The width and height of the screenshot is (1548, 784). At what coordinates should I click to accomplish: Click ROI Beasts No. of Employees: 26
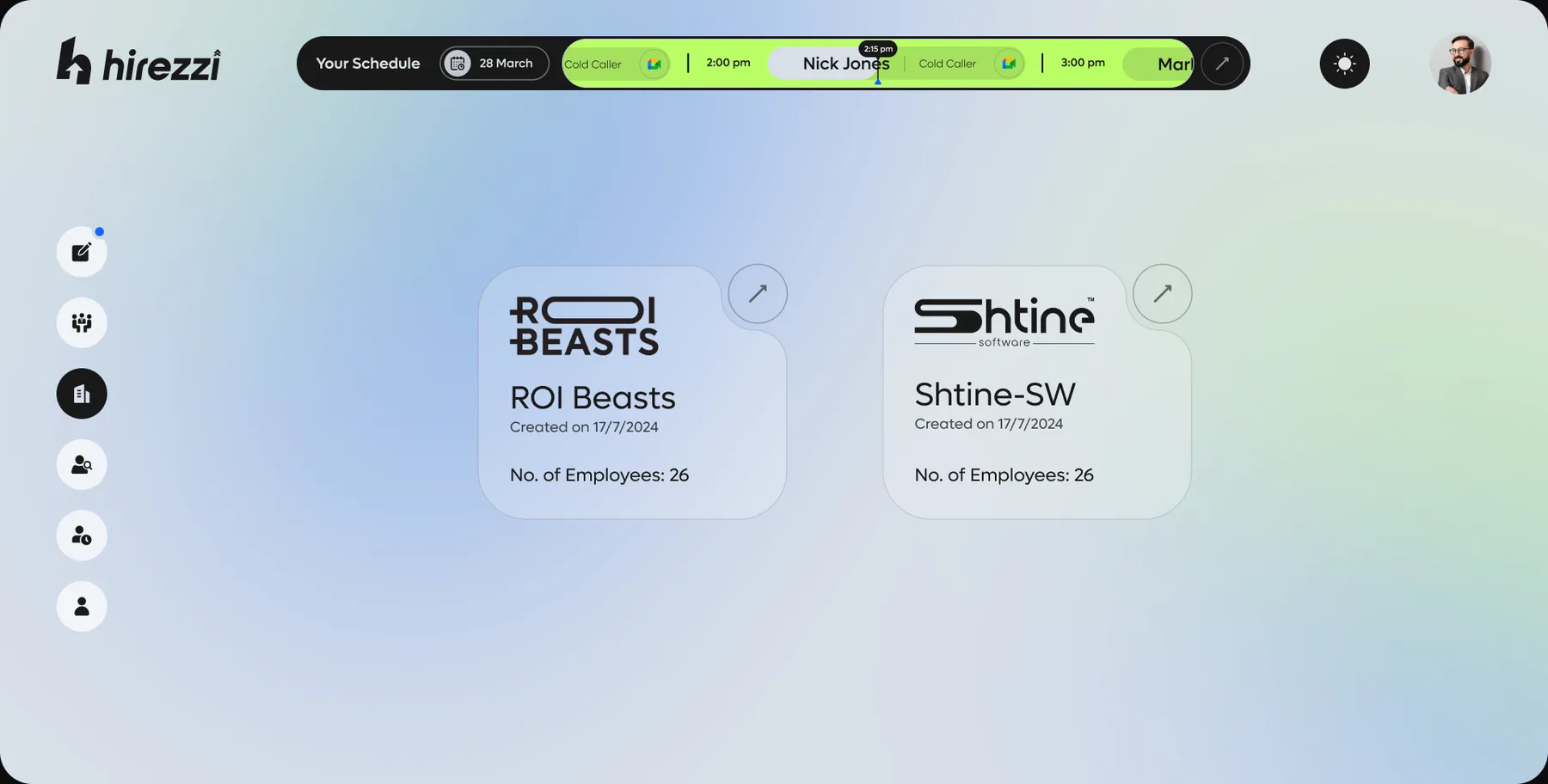click(x=599, y=475)
